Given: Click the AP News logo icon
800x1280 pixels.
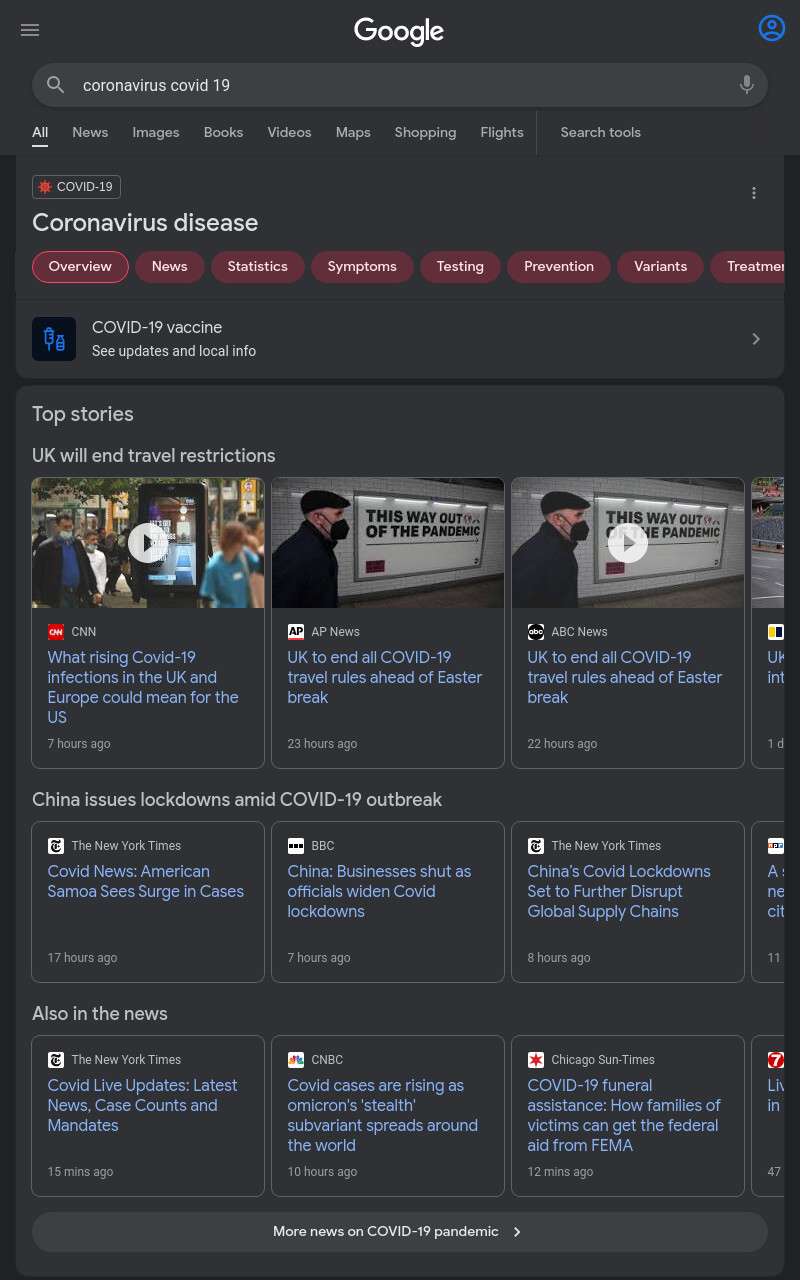Looking at the screenshot, I should click(296, 632).
